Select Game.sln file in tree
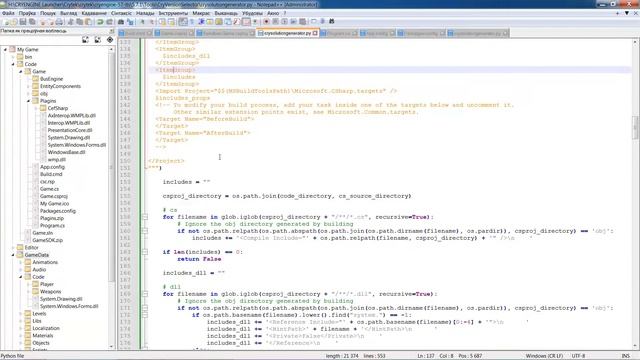 (42, 233)
